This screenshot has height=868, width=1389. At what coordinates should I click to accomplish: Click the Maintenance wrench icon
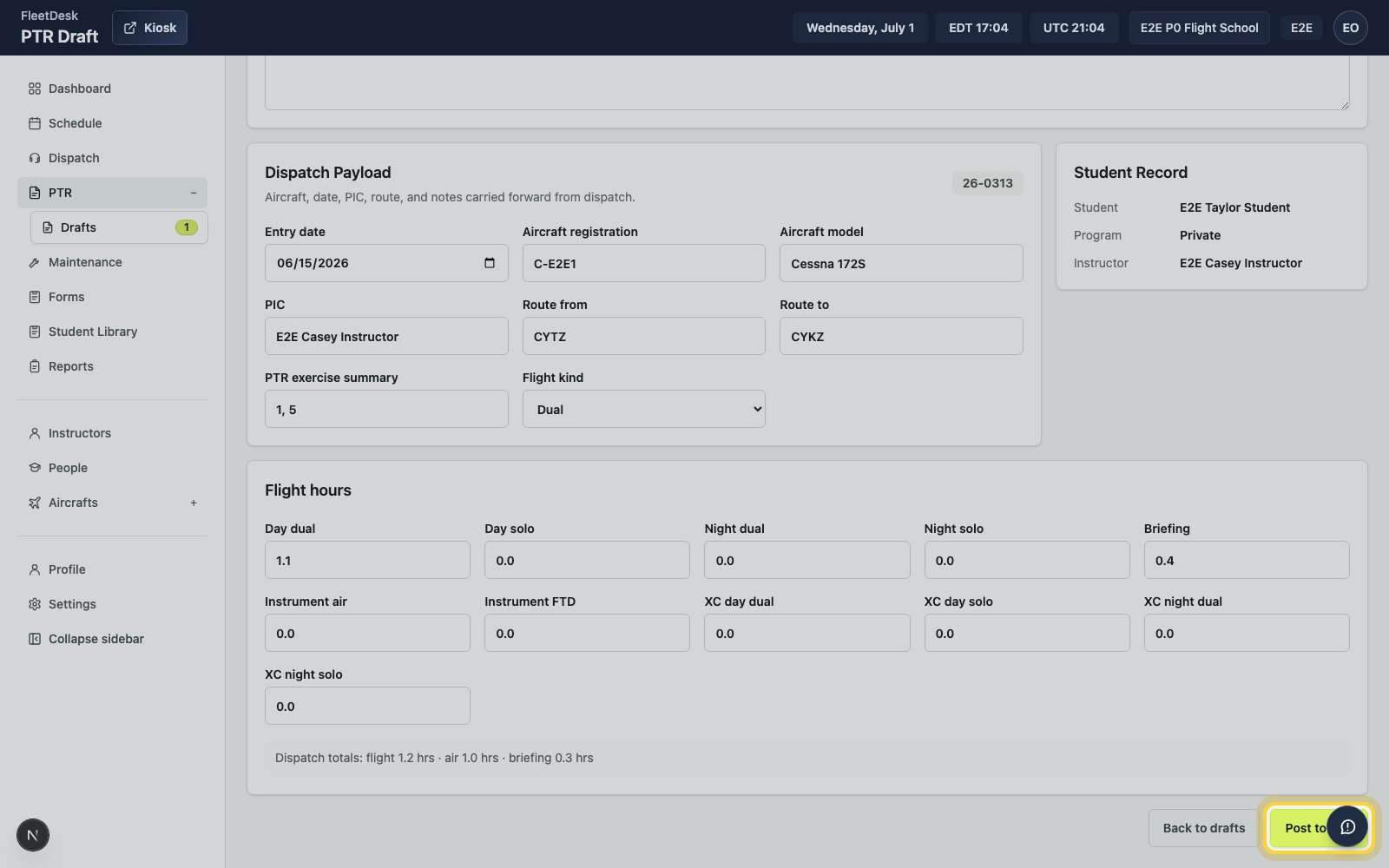point(35,262)
